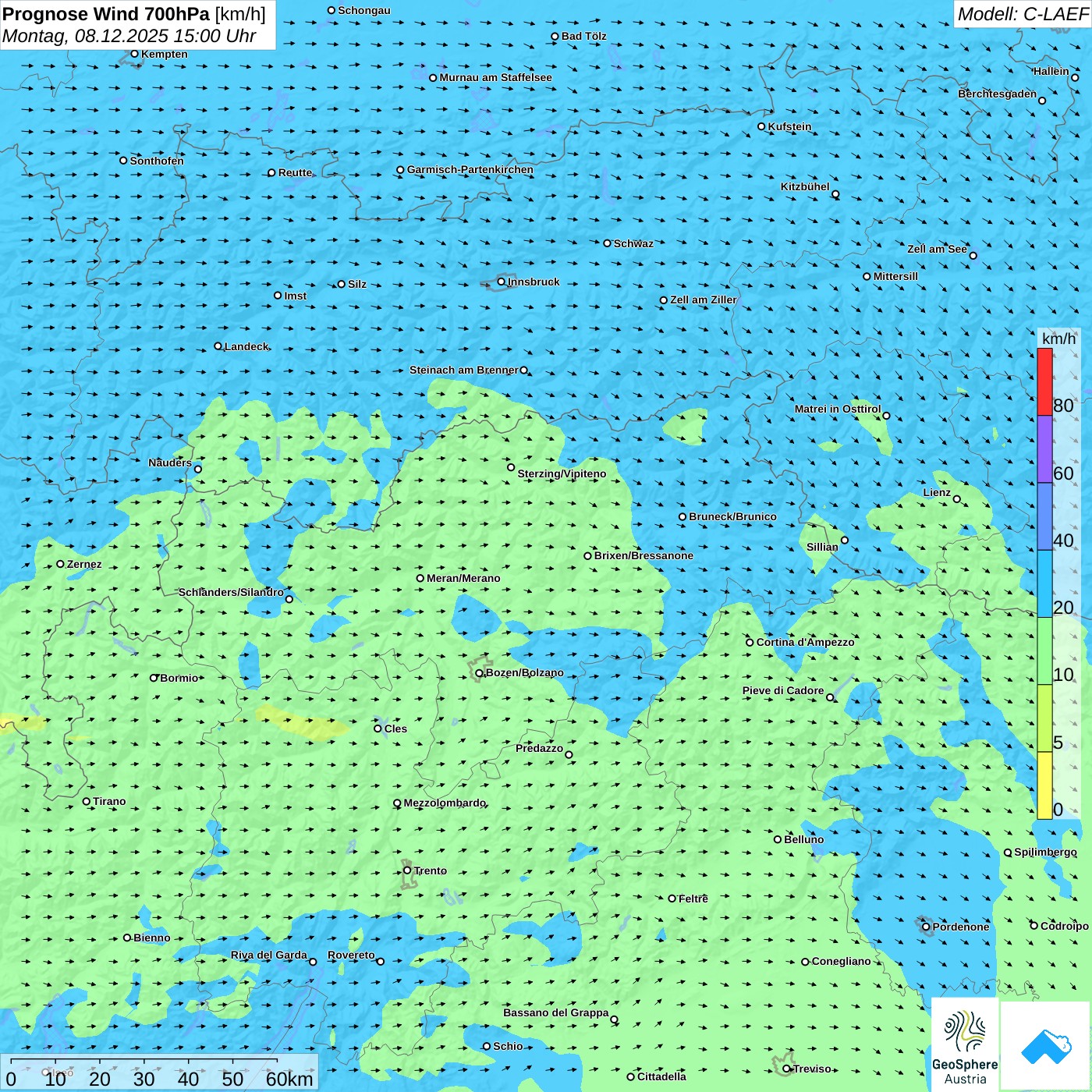1092x1092 pixels.
Task: Click the Landeck city marker
Action: [218, 346]
